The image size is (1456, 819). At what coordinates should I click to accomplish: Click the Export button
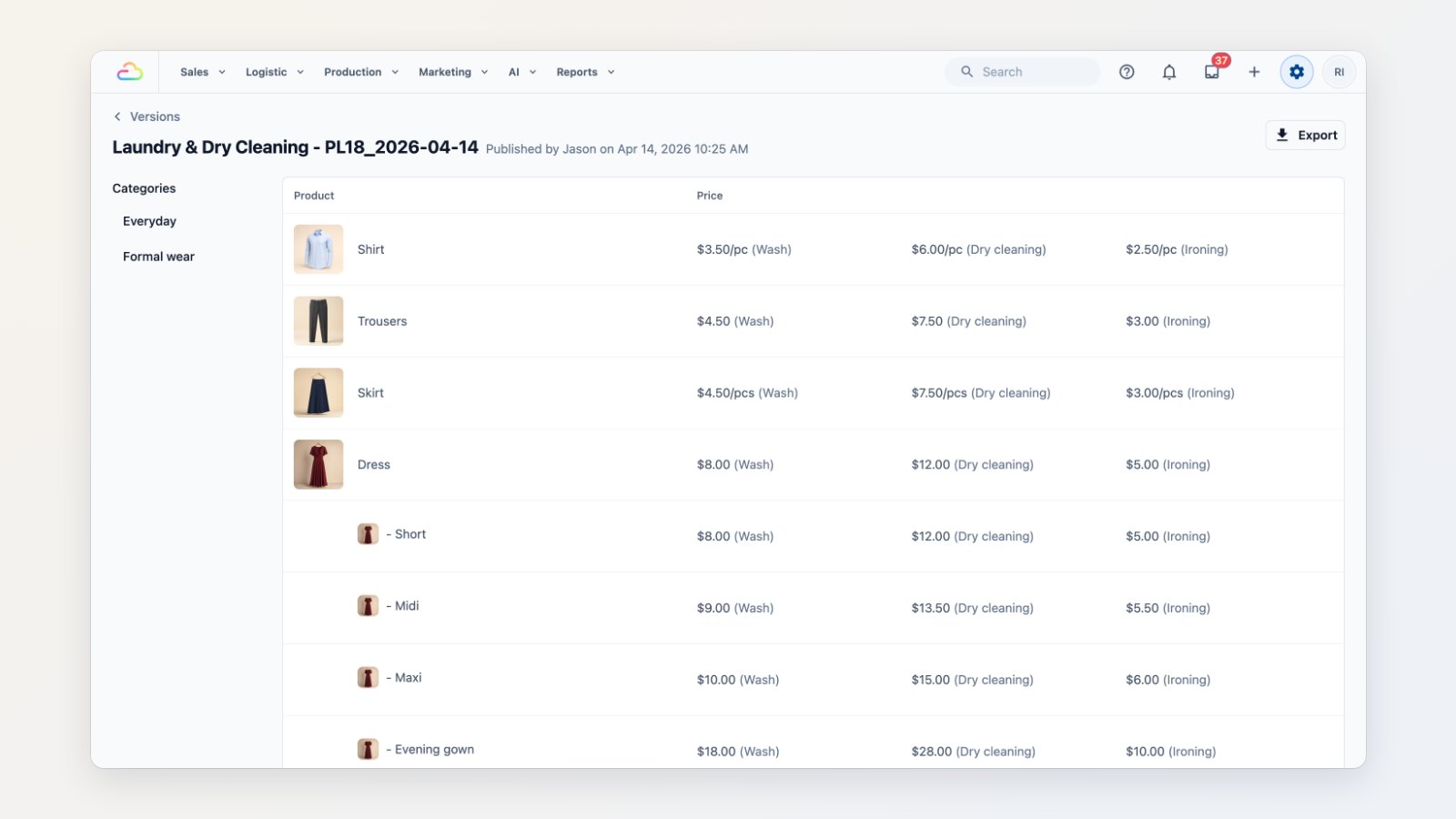1305,135
